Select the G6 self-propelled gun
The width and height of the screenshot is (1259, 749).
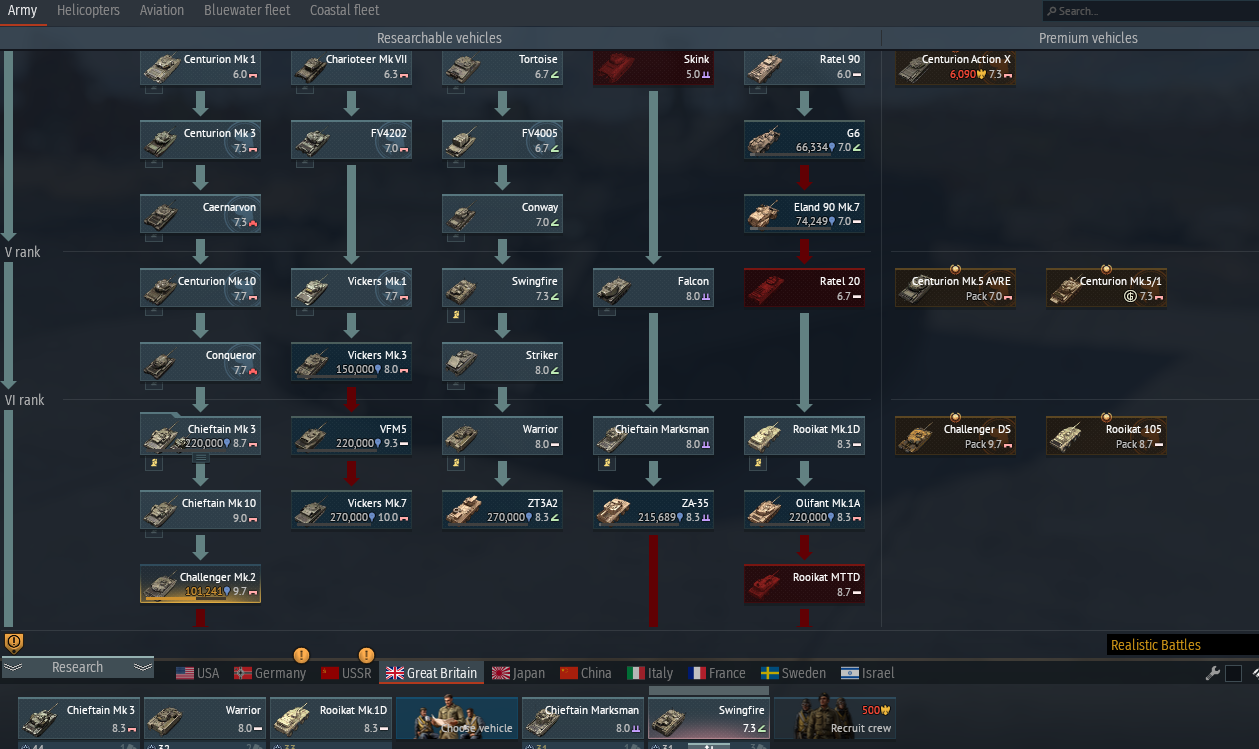(804, 140)
